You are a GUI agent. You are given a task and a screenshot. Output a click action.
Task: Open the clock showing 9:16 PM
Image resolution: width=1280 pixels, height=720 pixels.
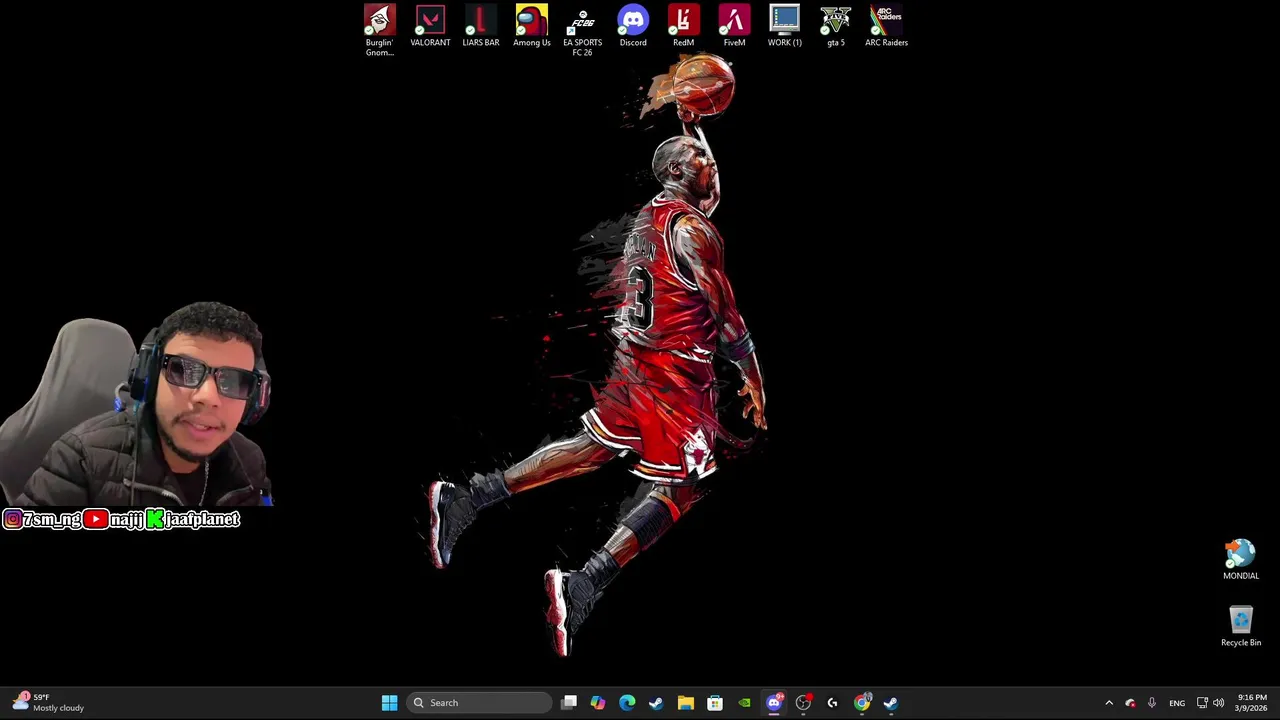1252,703
